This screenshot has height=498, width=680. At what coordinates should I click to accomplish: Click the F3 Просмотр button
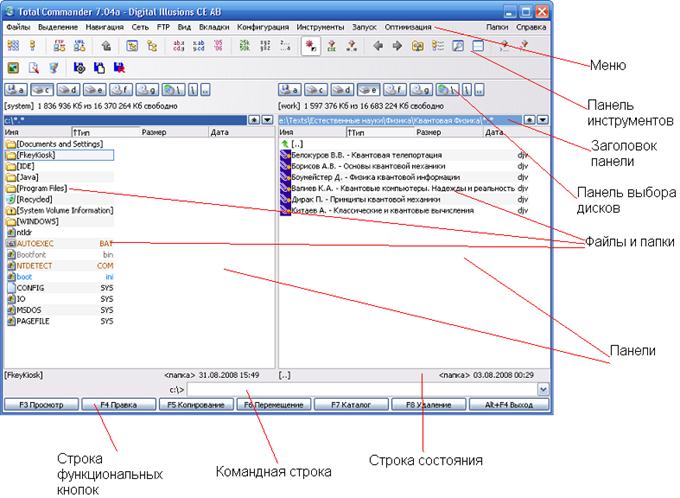tap(41, 405)
